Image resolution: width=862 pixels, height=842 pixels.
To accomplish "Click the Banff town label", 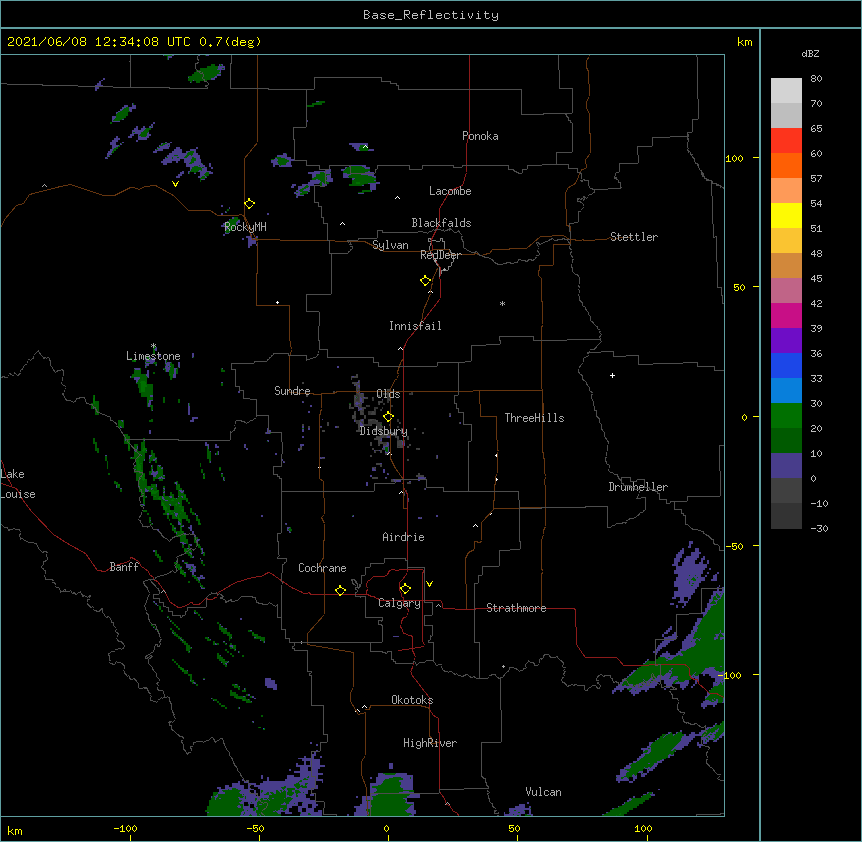I will (x=124, y=567).
